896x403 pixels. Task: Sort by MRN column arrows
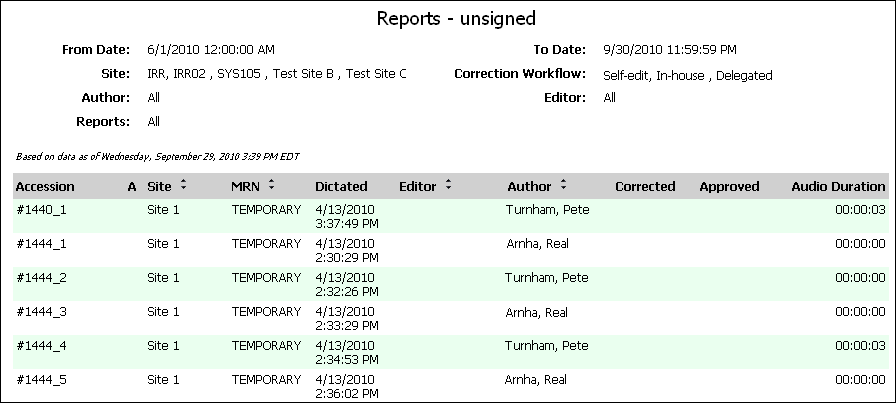271,185
